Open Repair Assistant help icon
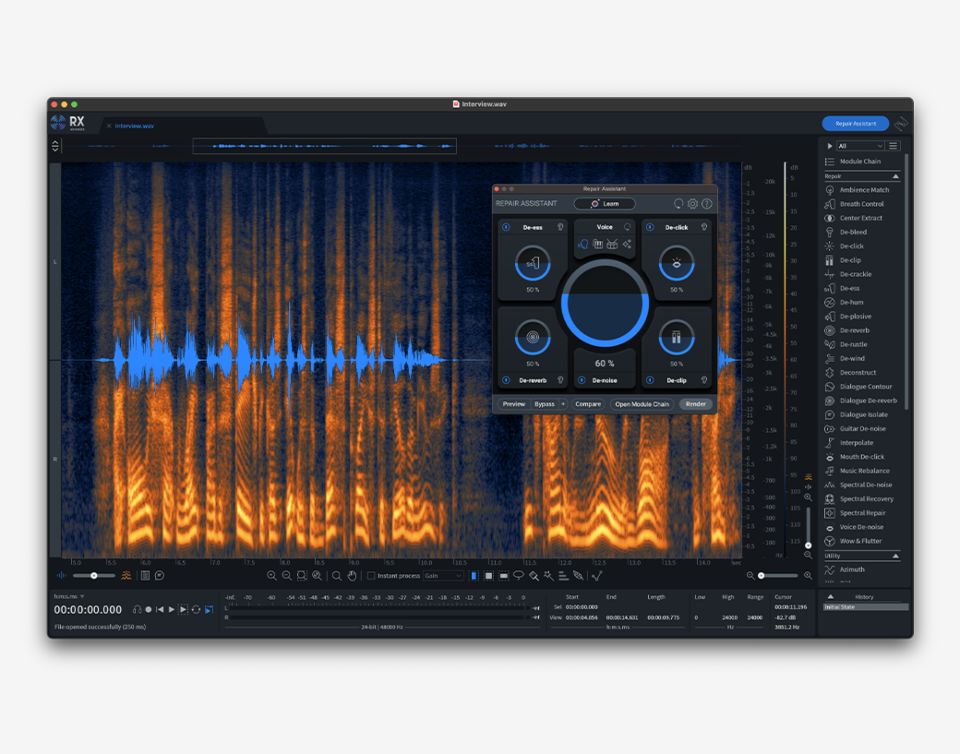 [706, 203]
